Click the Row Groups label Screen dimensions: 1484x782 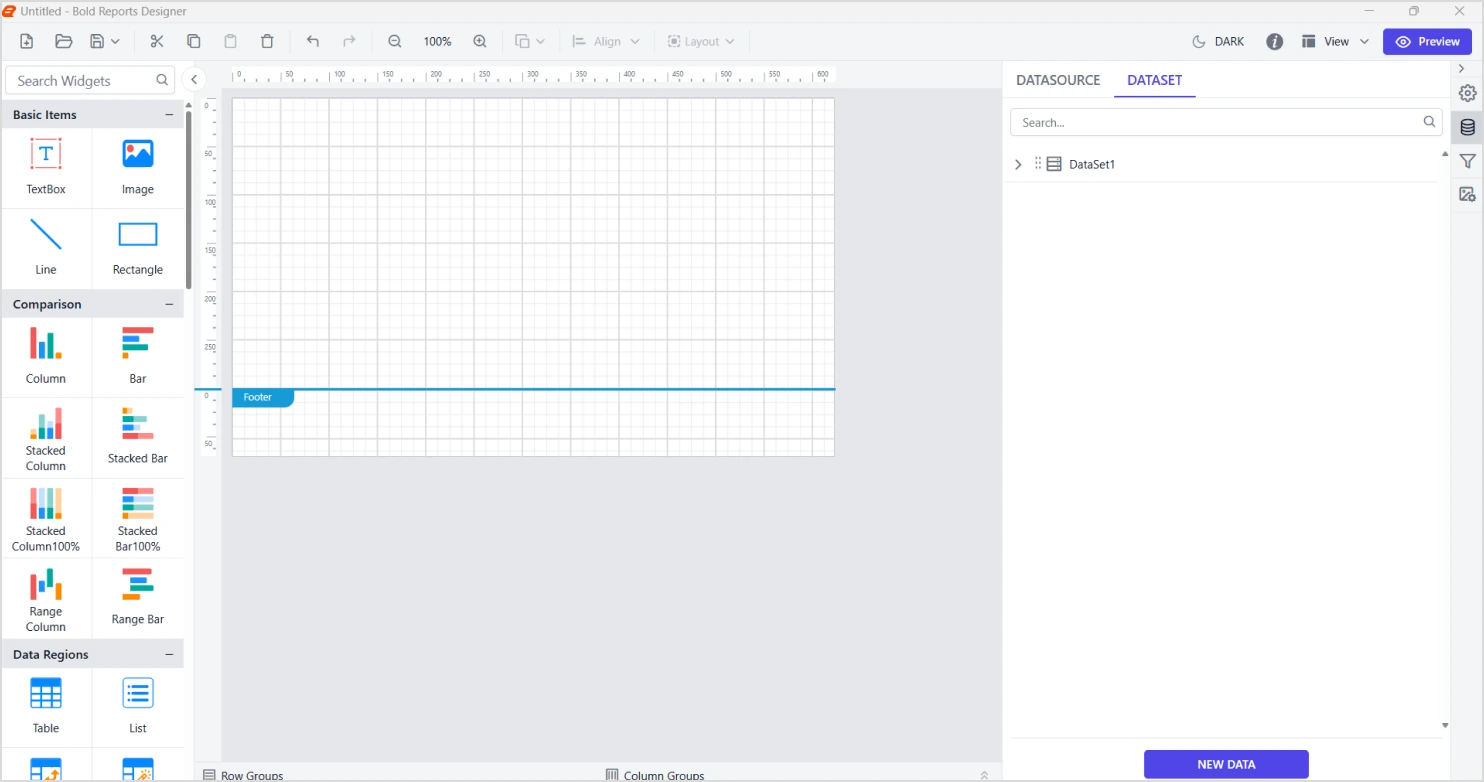(252, 776)
